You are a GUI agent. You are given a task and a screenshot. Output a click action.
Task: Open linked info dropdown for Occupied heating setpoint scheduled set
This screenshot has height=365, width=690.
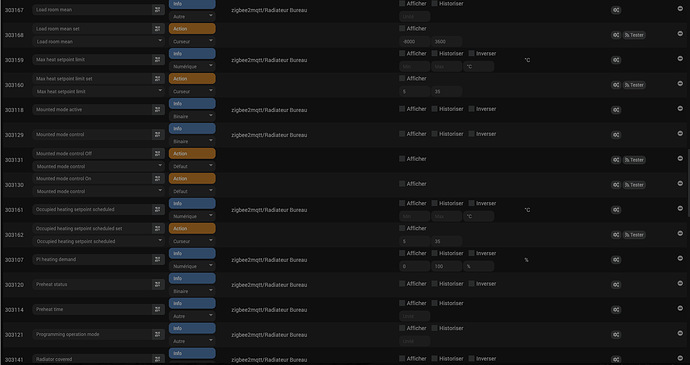(x=99, y=241)
